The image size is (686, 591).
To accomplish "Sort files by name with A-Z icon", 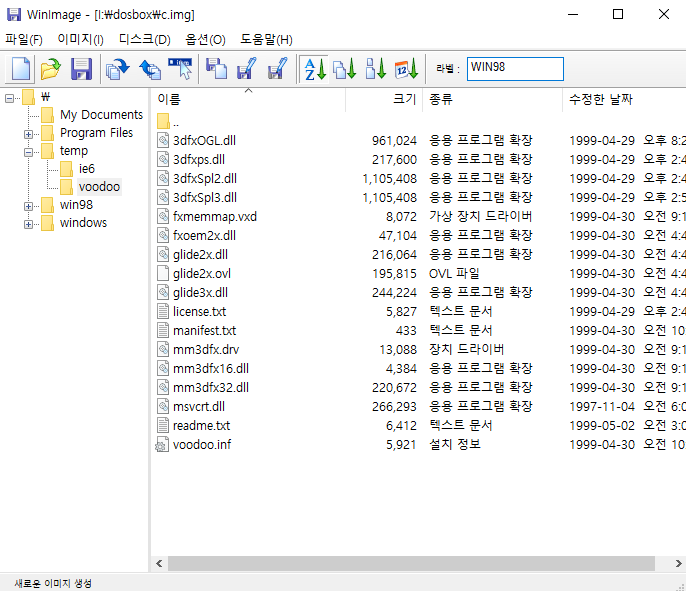I will click(x=315, y=69).
